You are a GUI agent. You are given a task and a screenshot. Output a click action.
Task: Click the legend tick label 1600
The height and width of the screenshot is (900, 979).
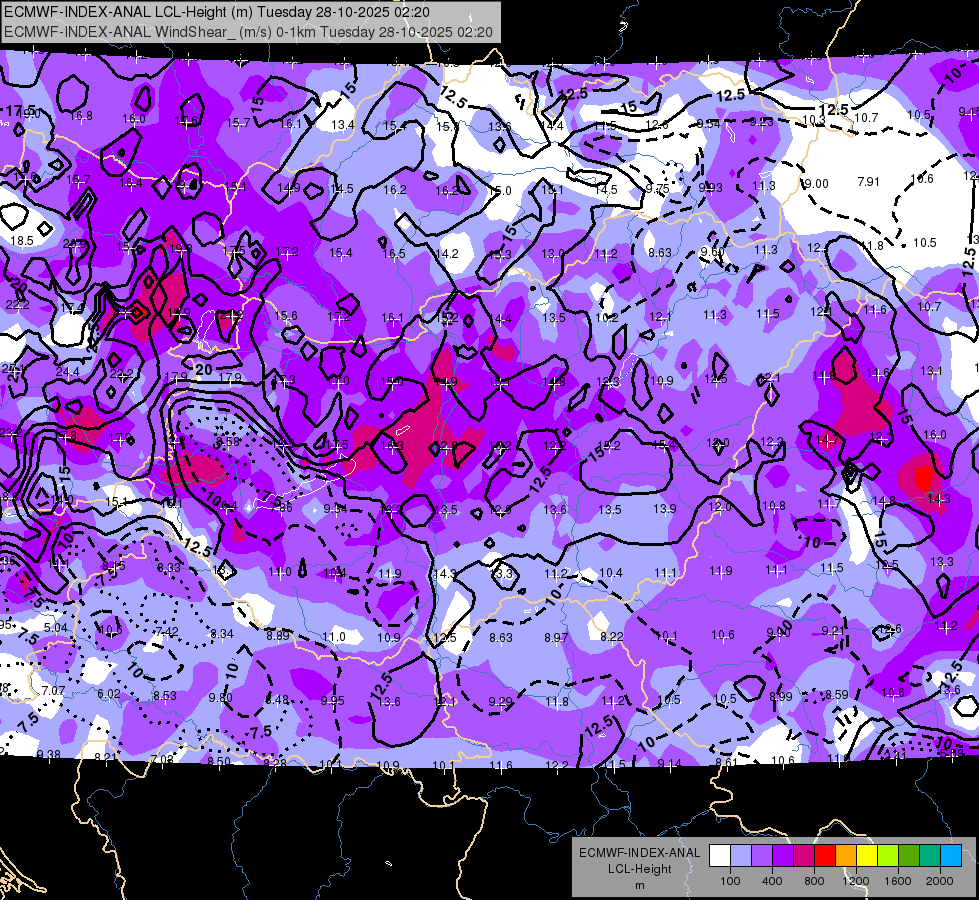pyautogui.click(x=898, y=881)
